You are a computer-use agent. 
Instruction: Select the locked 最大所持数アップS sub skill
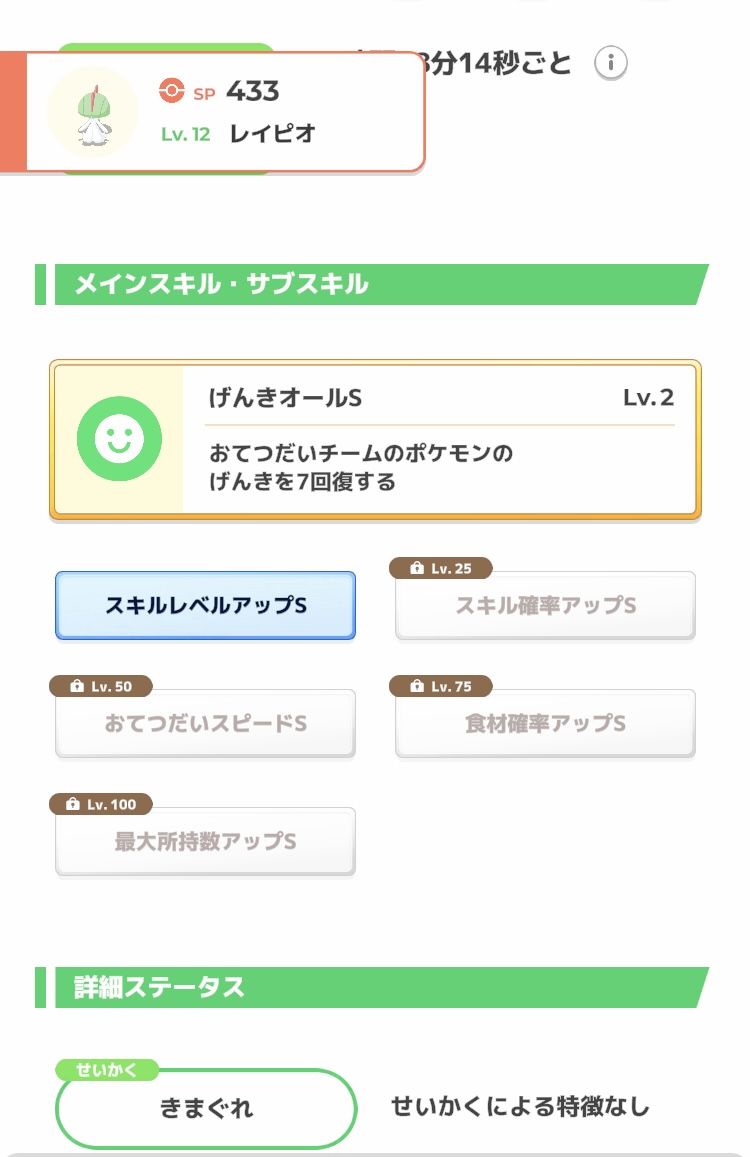(x=205, y=842)
